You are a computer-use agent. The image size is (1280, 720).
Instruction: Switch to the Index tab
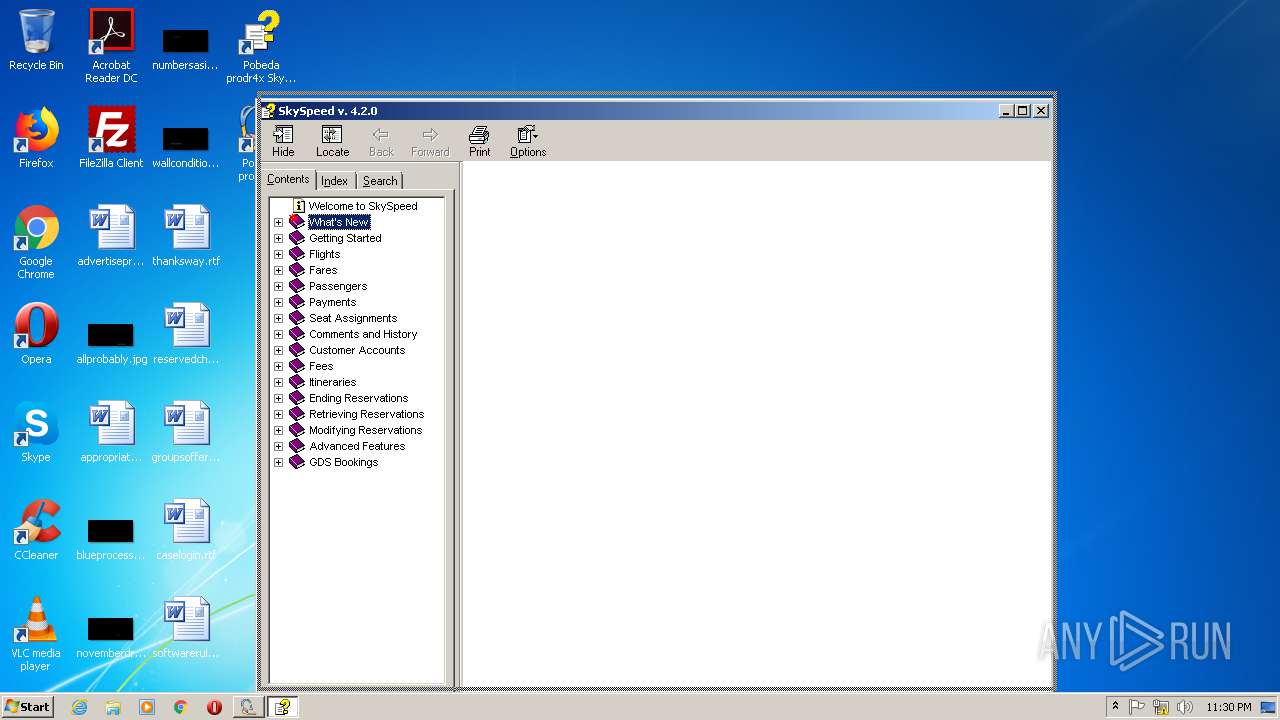[335, 181]
